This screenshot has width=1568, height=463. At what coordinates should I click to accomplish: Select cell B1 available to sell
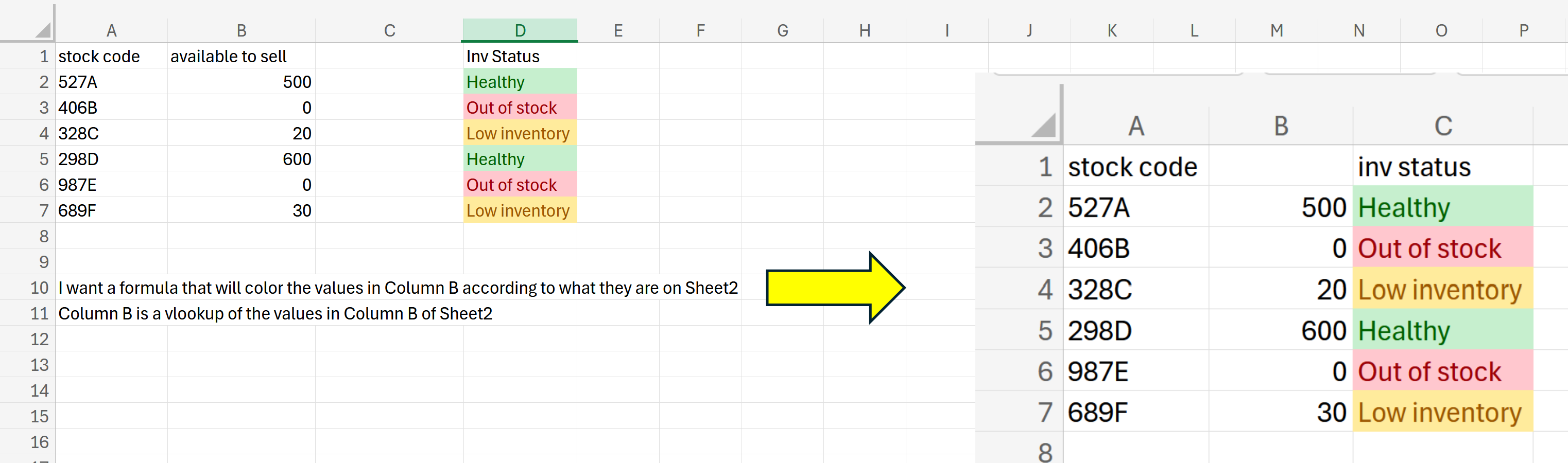pyautogui.click(x=241, y=56)
